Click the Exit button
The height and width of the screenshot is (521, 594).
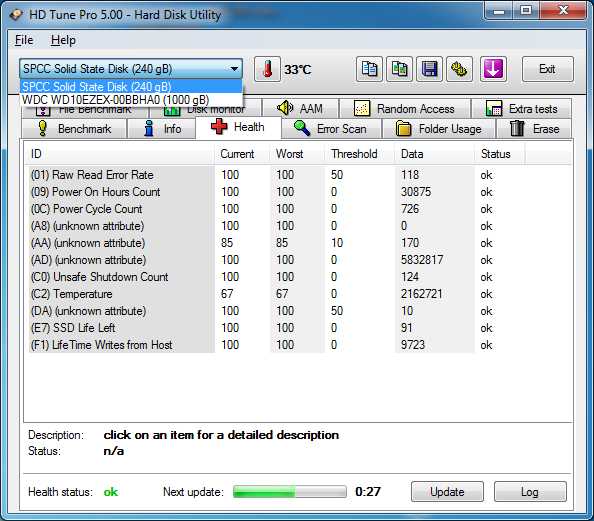(547, 69)
